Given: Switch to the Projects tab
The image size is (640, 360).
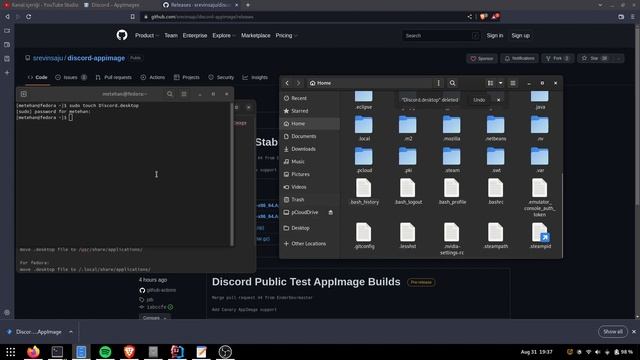Looking at the screenshot, I should [x=187, y=77].
